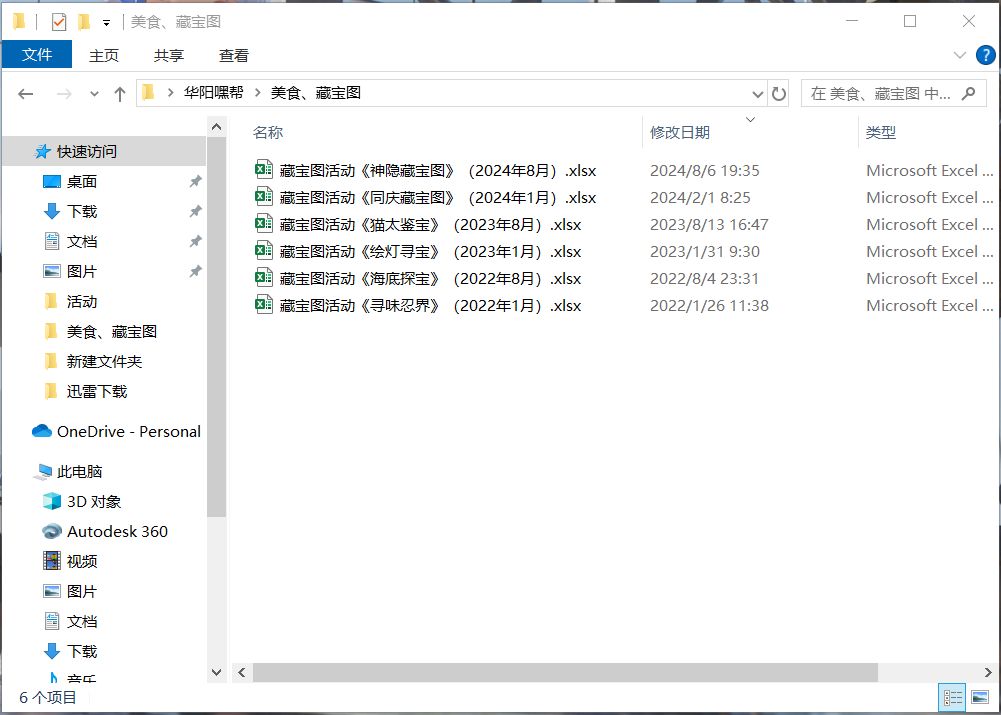The image size is (1001, 715).
Task: Click the folder icon in the title bar
Action: (x=19, y=22)
